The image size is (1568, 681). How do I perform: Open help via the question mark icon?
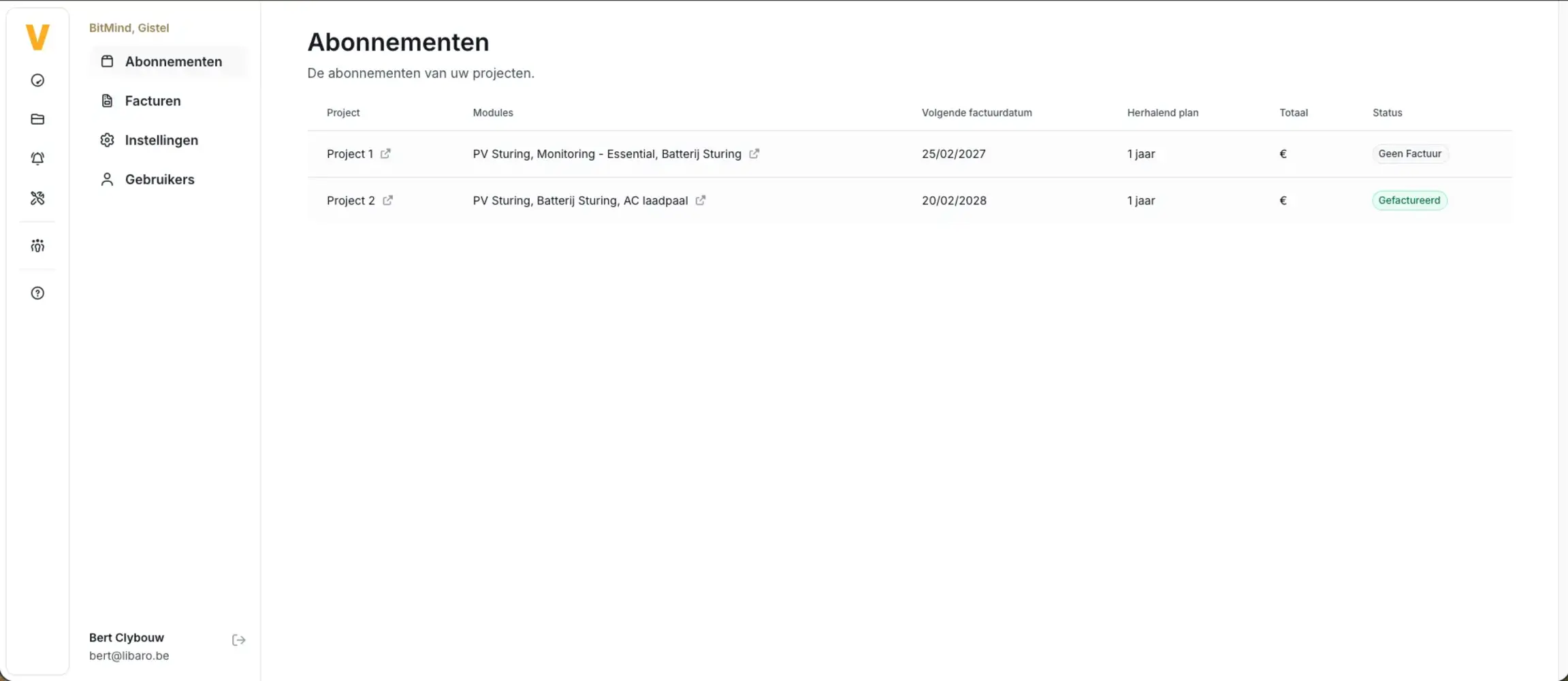tap(37, 293)
